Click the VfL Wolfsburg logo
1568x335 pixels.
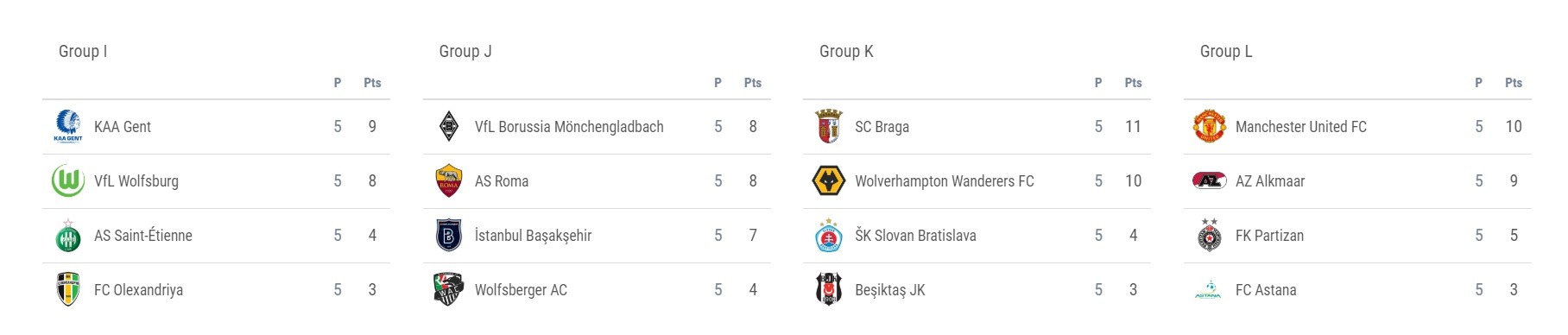click(x=68, y=180)
